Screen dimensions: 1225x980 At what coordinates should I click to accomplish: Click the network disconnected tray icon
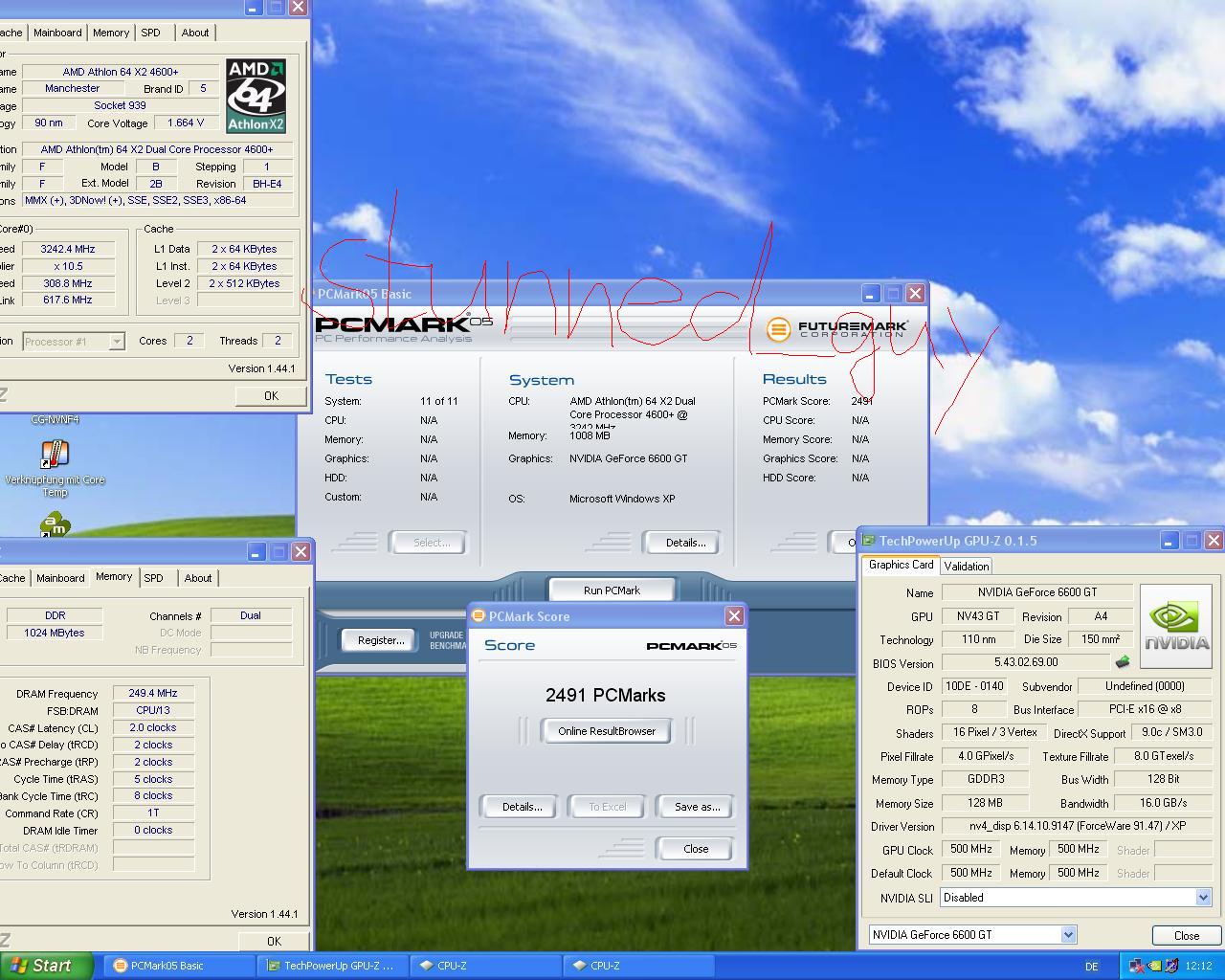(1137, 966)
